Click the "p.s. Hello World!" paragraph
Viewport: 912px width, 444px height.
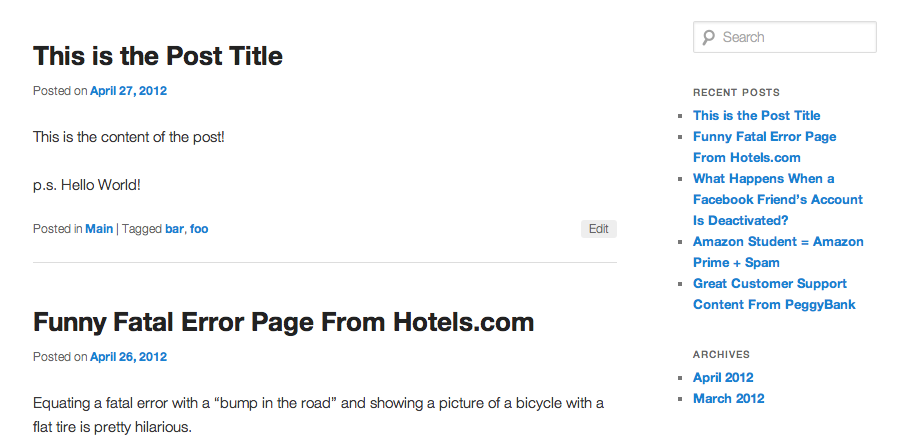(87, 186)
